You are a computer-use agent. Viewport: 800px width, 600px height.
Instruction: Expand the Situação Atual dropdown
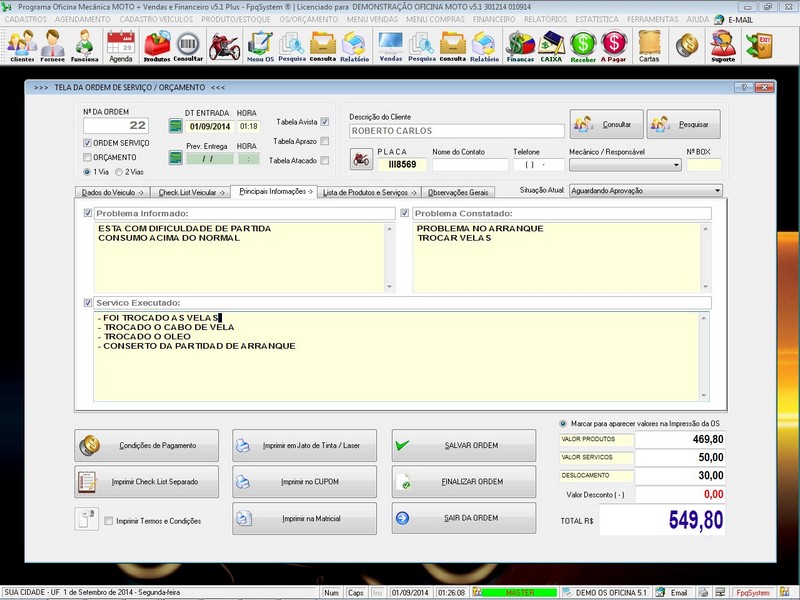click(x=717, y=191)
